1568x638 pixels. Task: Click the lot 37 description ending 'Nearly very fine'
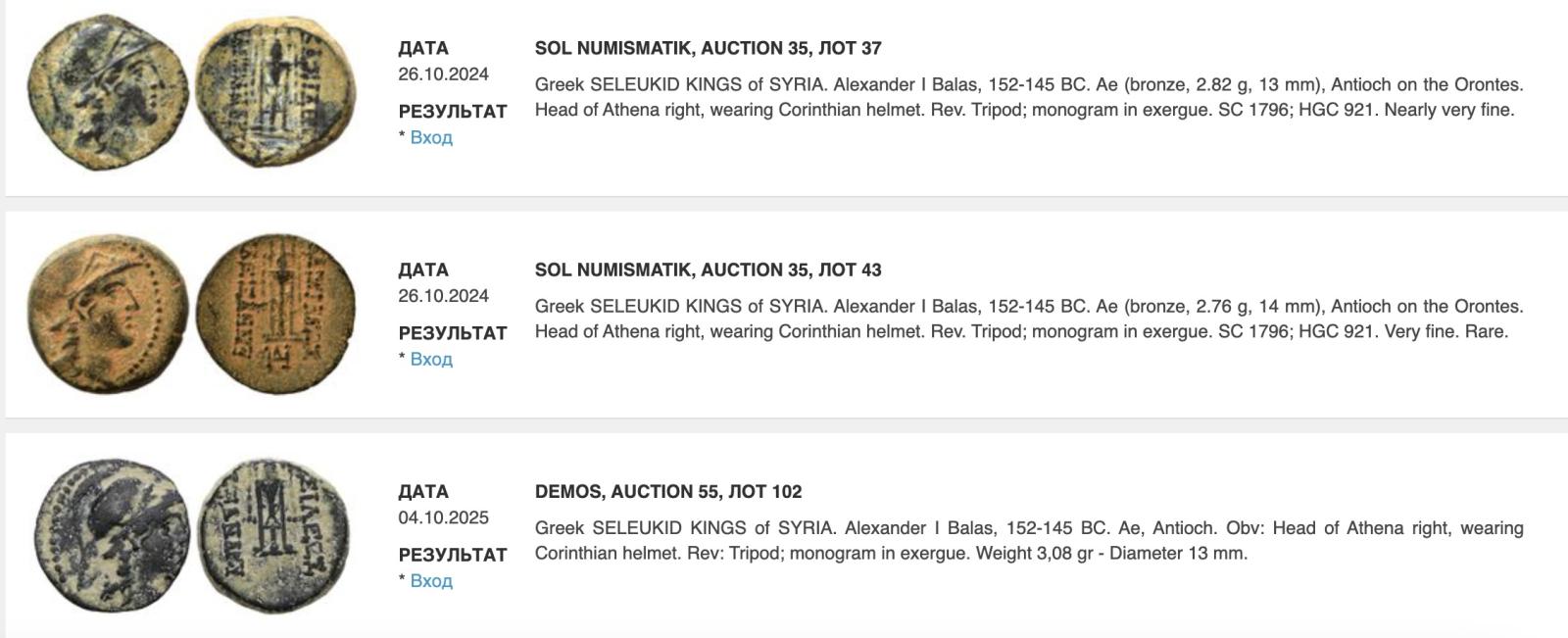click(x=1028, y=97)
